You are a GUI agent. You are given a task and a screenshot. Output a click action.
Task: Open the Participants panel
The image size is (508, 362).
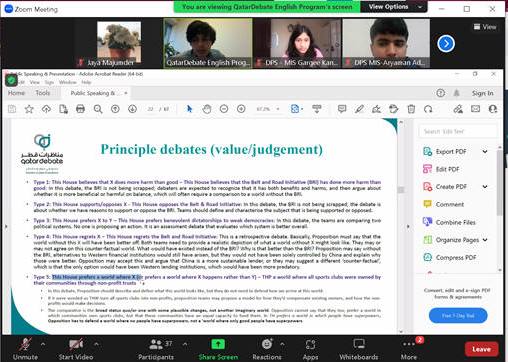(156, 344)
